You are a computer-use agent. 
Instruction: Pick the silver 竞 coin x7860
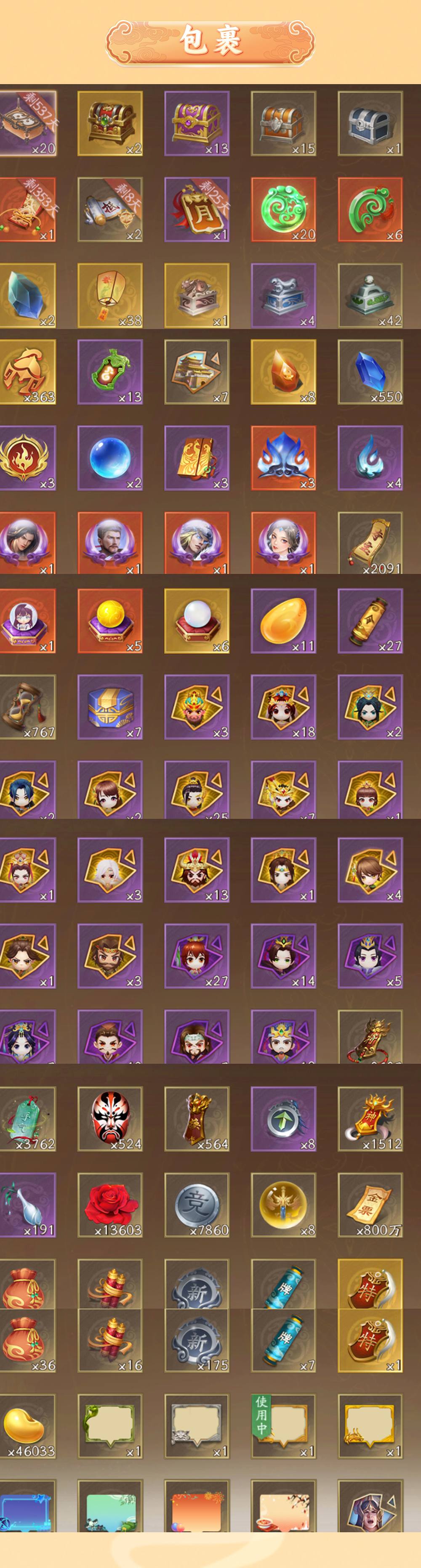pyautogui.click(x=197, y=1205)
